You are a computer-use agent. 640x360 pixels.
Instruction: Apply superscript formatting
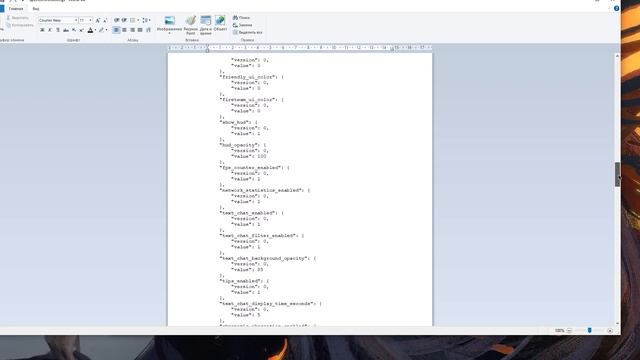tap(82, 30)
